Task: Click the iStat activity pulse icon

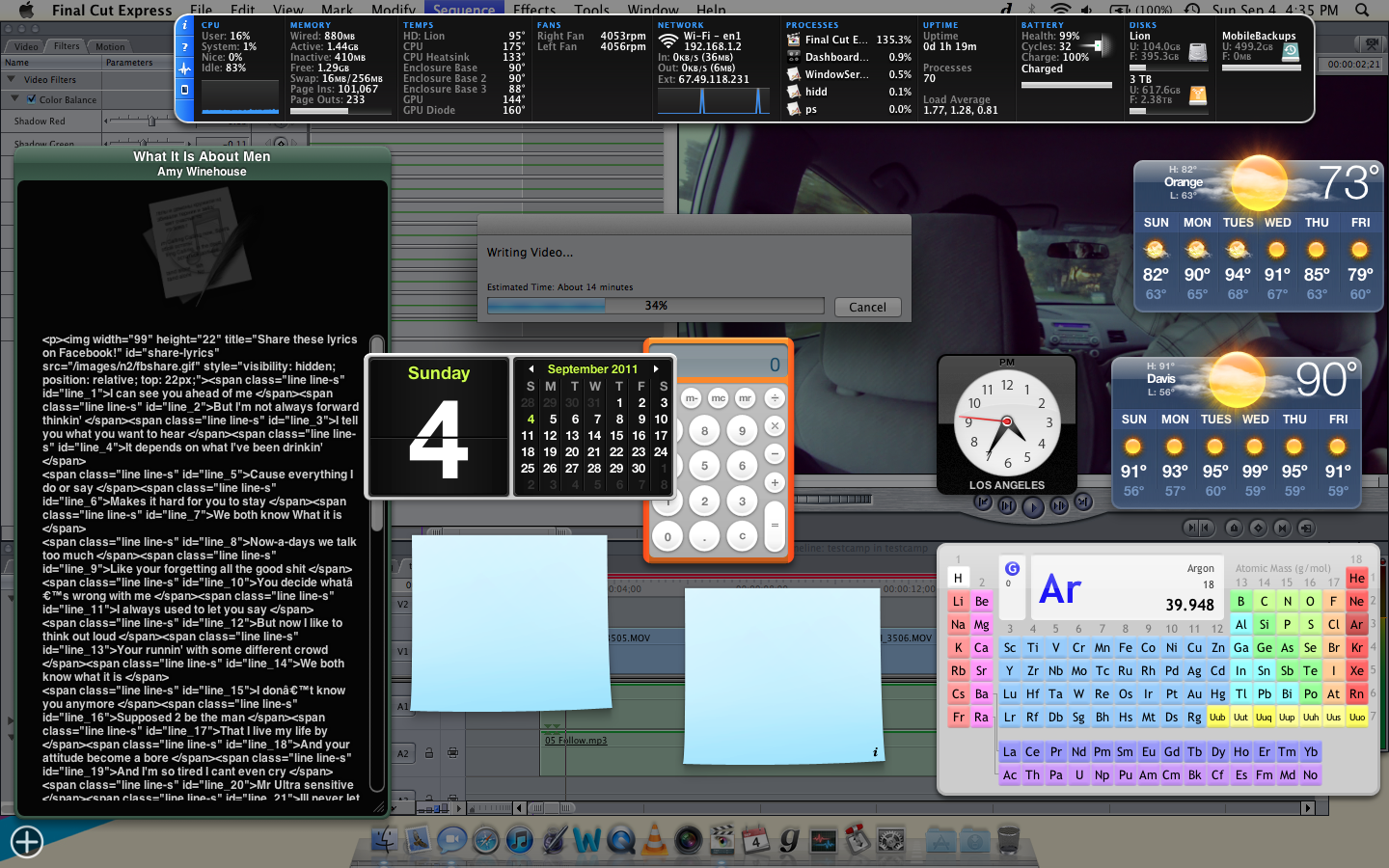Action: coord(185,68)
